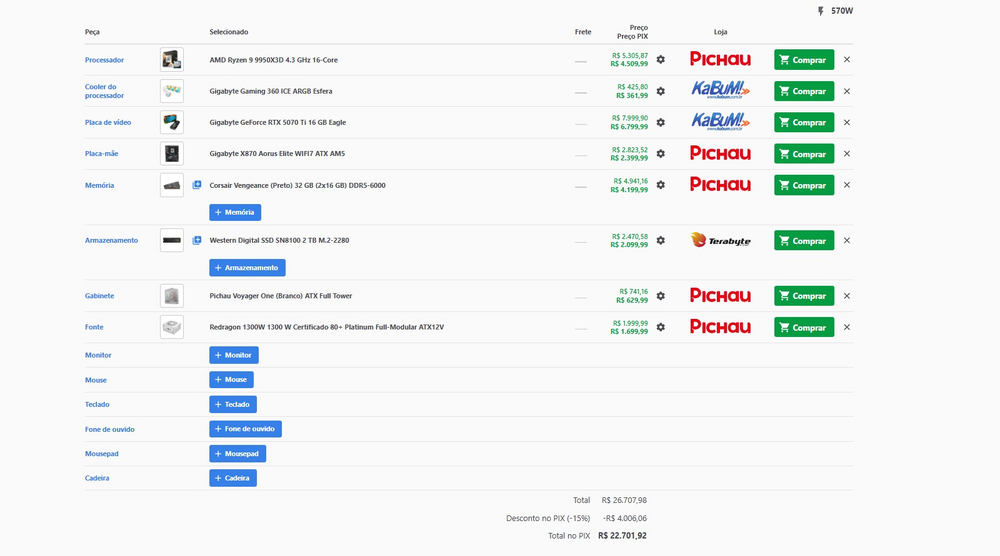Remove the RTX 5070 Ti video card row

tap(847, 122)
